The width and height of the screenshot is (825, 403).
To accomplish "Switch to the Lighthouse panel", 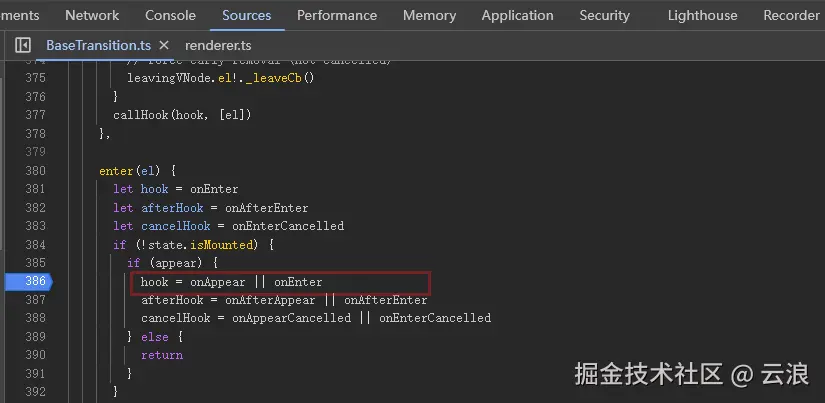I will point(702,15).
